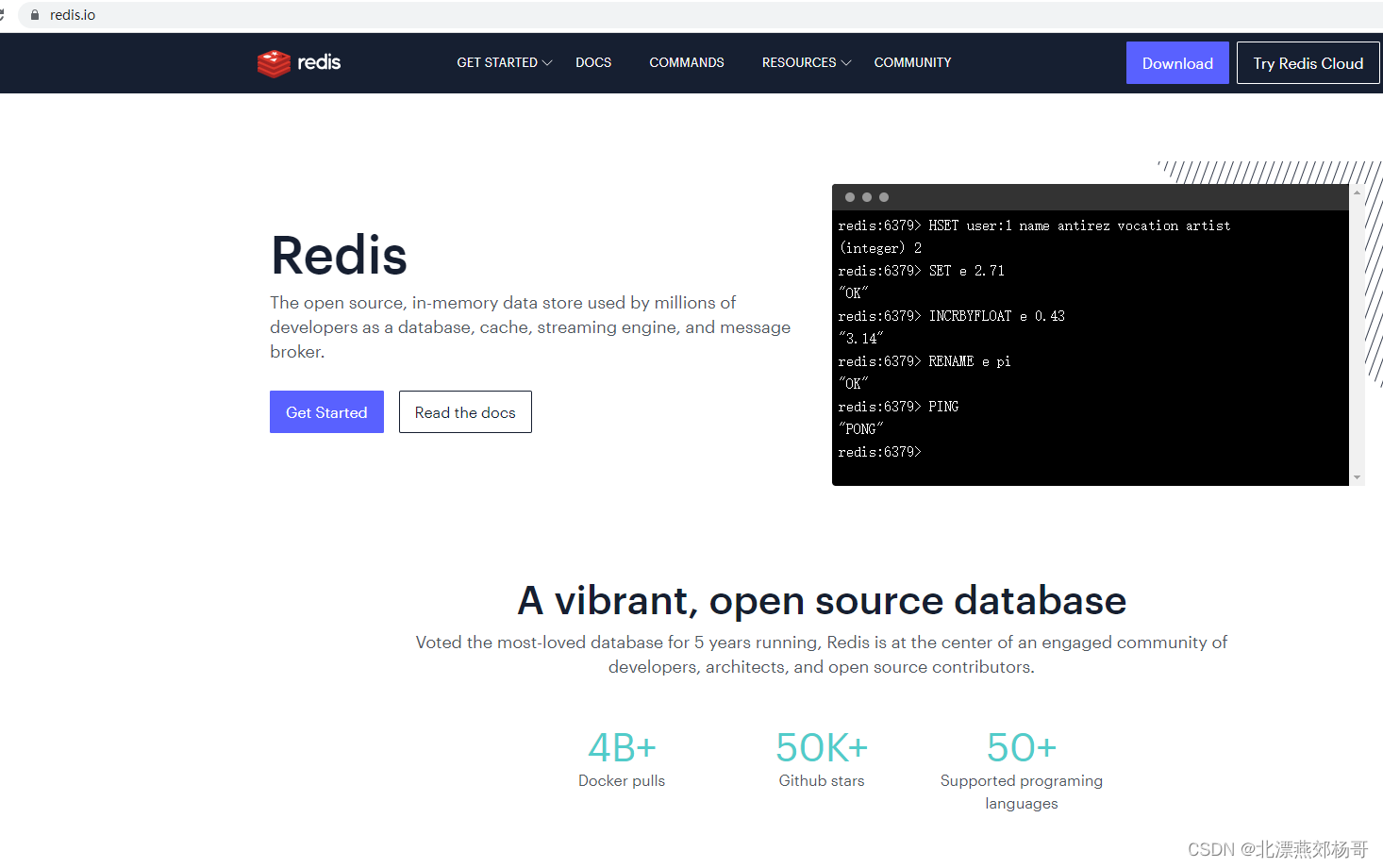Click the (integer) 2 output line
The height and width of the screenshot is (868, 1383).
click(880, 248)
